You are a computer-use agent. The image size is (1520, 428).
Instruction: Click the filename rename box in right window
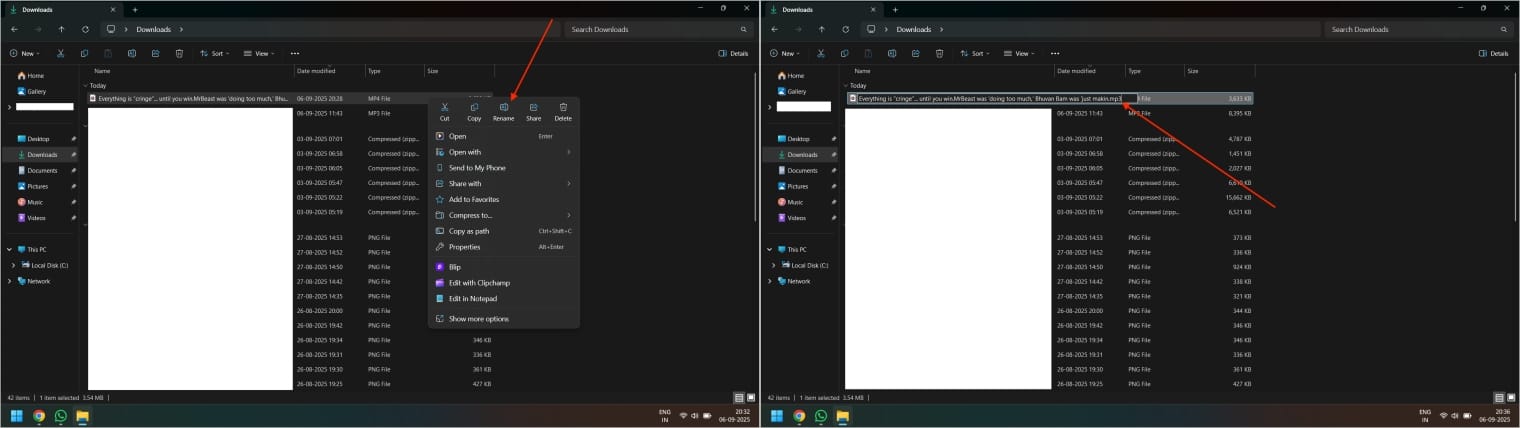tap(997, 99)
